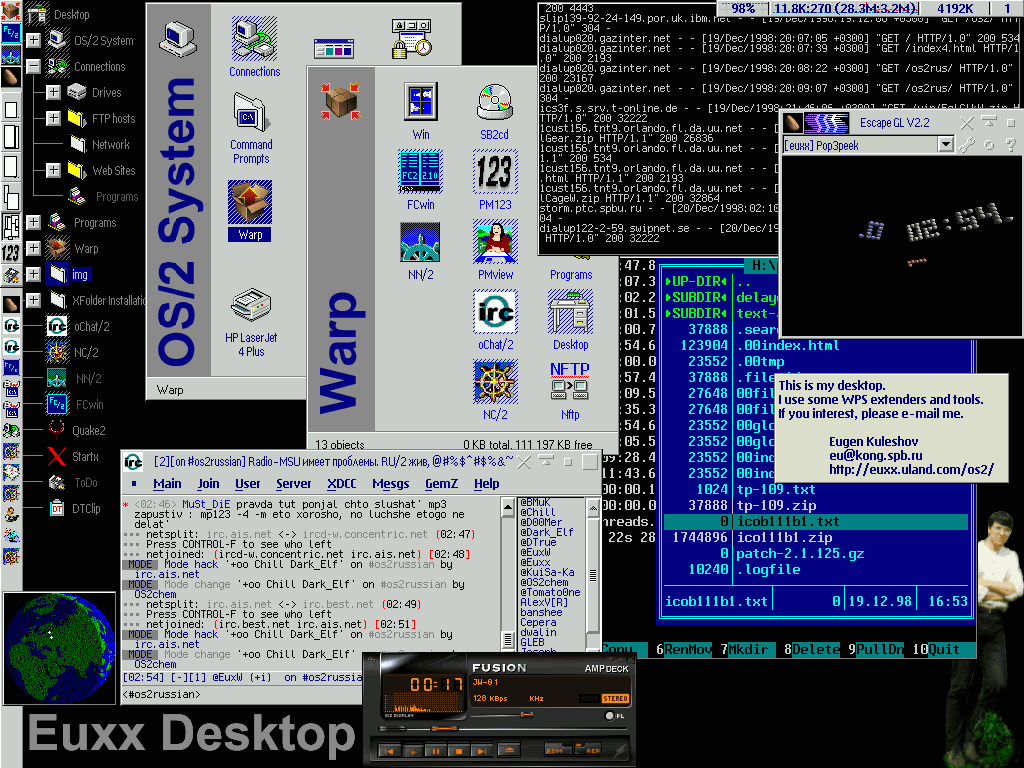Image resolution: width=1024 pixels, height=768 pixels.
Task: Click play button on AMP Deck player
Action: (x=413, y=751)
